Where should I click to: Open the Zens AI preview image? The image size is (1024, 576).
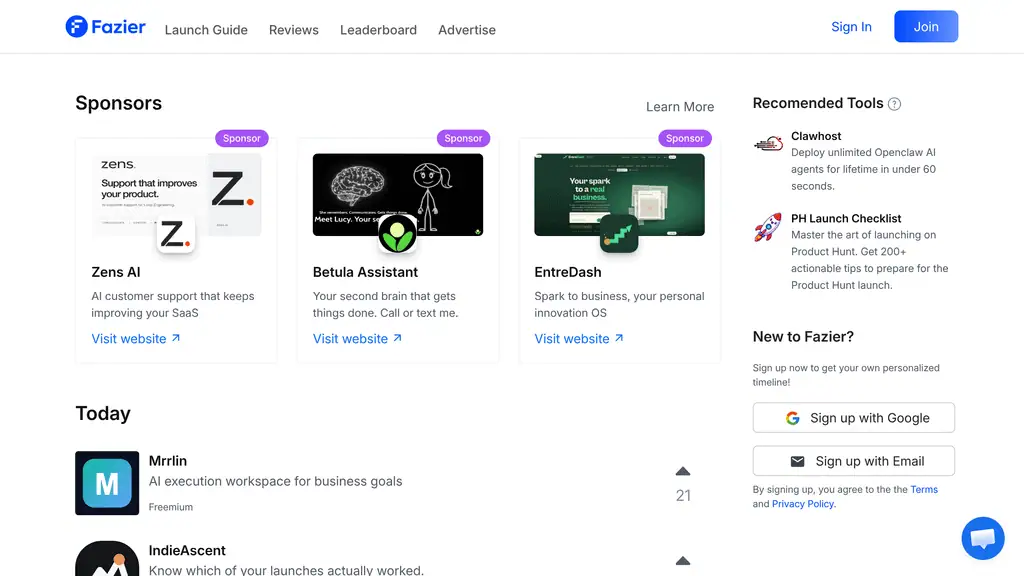pos(176,195)
